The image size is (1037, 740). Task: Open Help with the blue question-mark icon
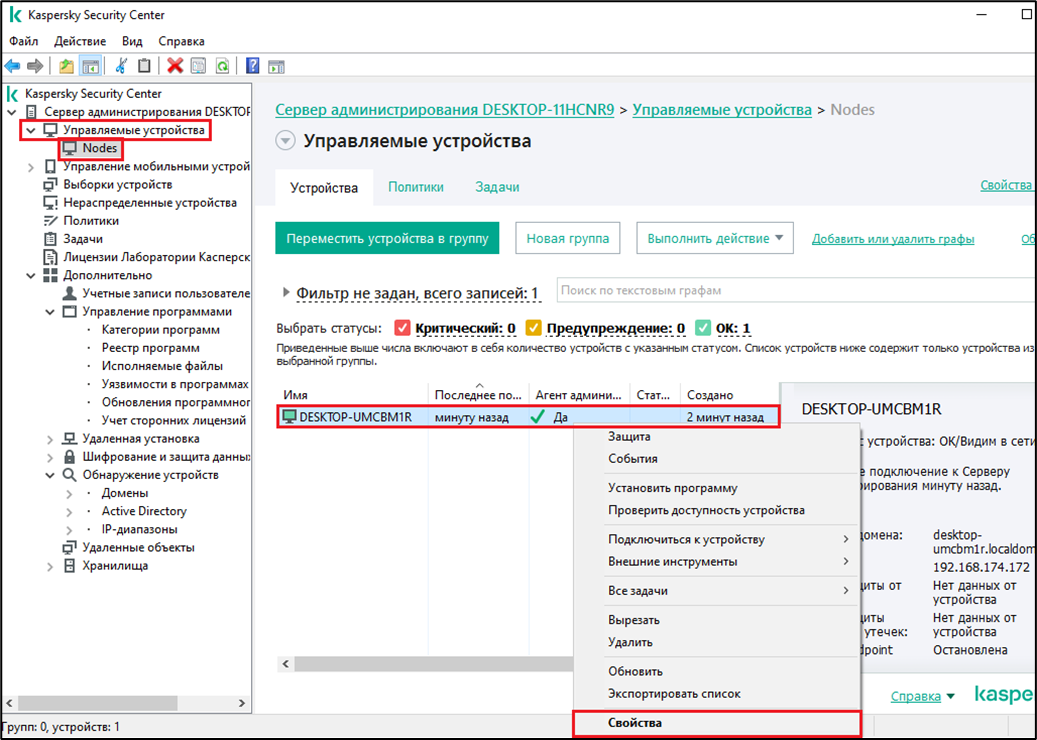253,66
